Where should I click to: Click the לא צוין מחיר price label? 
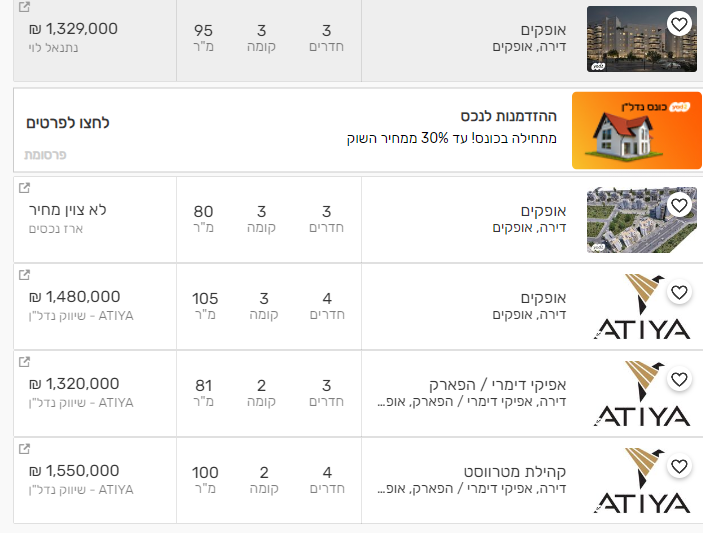[x=72, y=210]
